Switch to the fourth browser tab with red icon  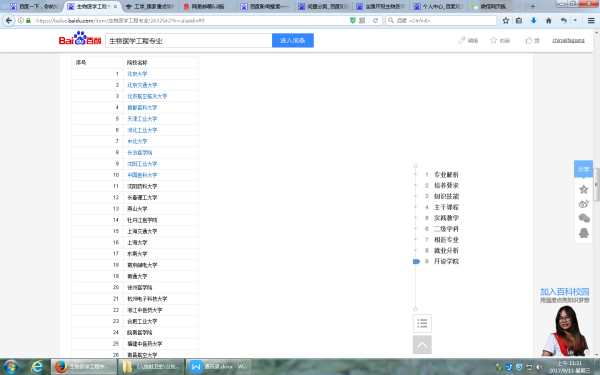click(x=207, y=7)
